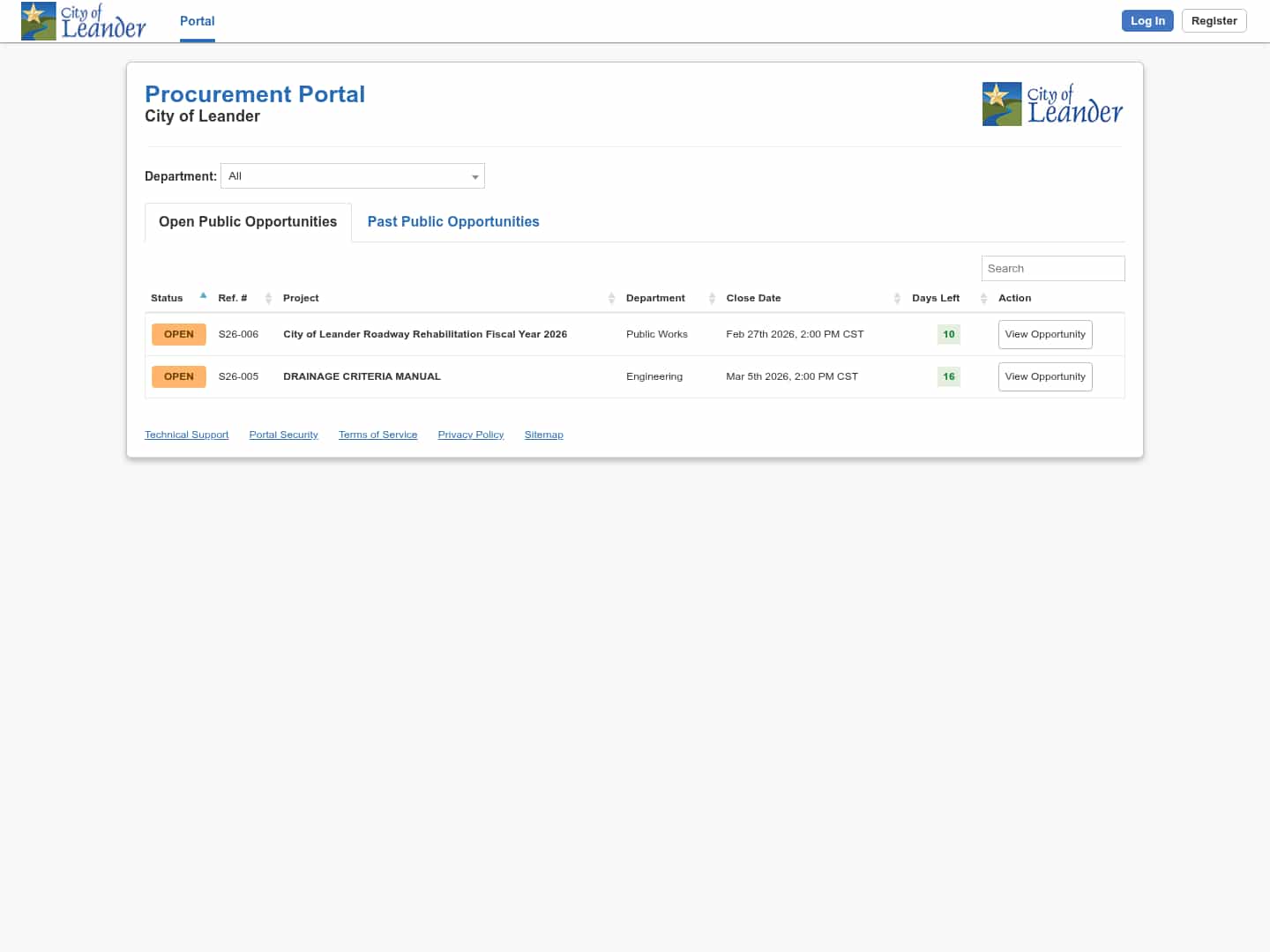Click the Leander logo in the navigation bar
The height and width of the screenshot is (952, 1270).
coord(84,20)
